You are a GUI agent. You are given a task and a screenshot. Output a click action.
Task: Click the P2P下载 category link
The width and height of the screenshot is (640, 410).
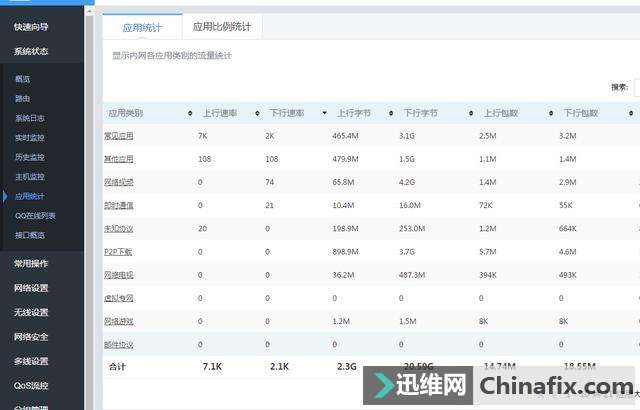point(118,251)
